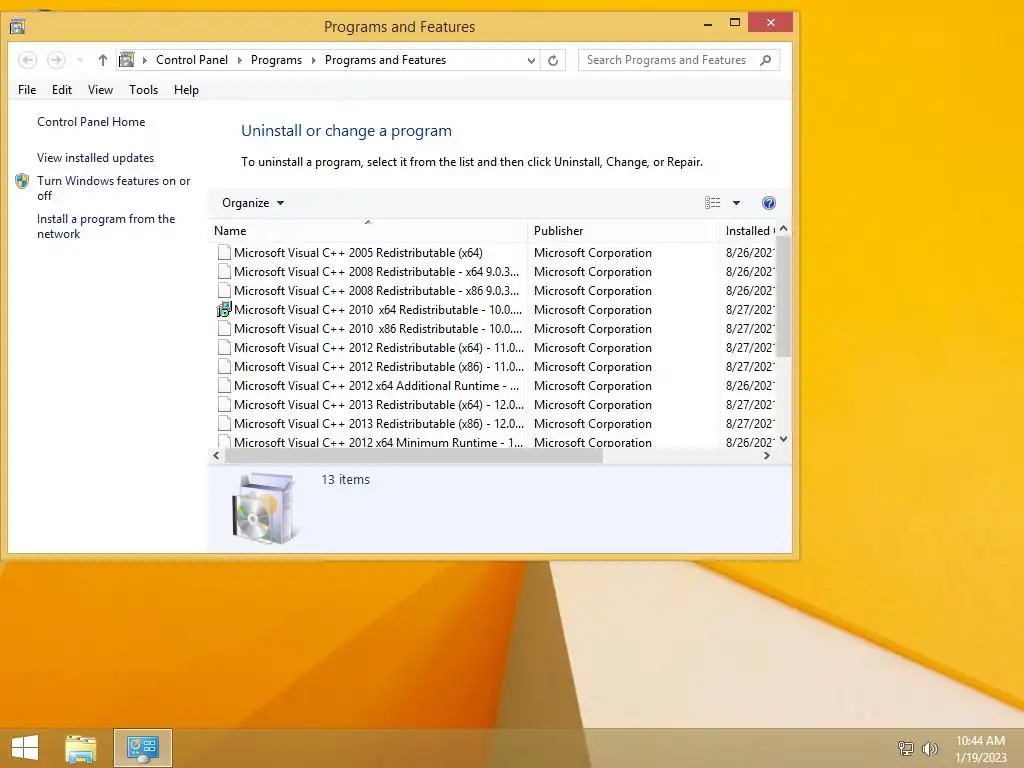The width and height of the screenshot is (1024, 768).
Task: Click the Control Panel icon in the address bar
Action: [127, 60]
